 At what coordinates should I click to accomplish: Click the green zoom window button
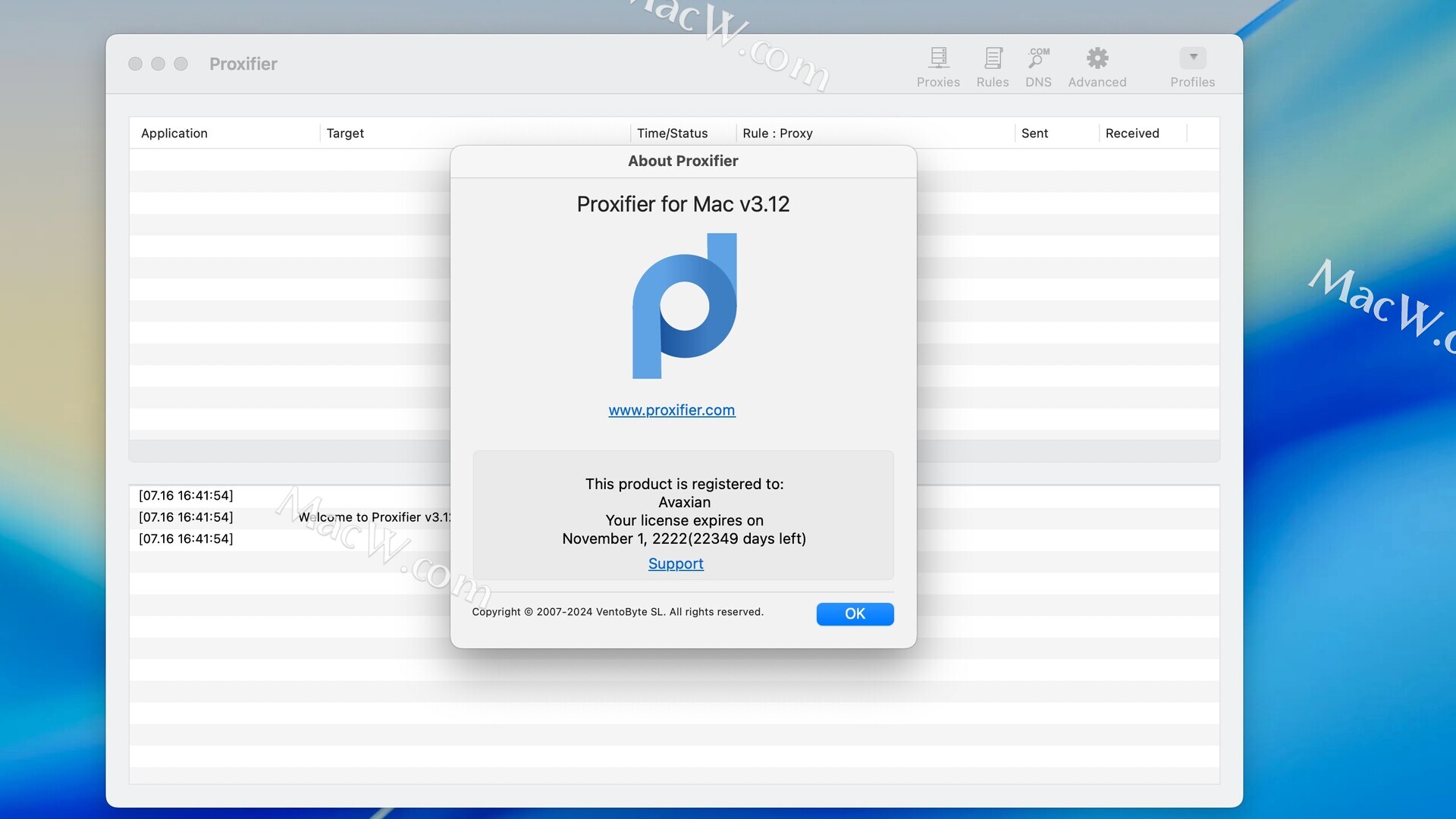pos(180,64)
